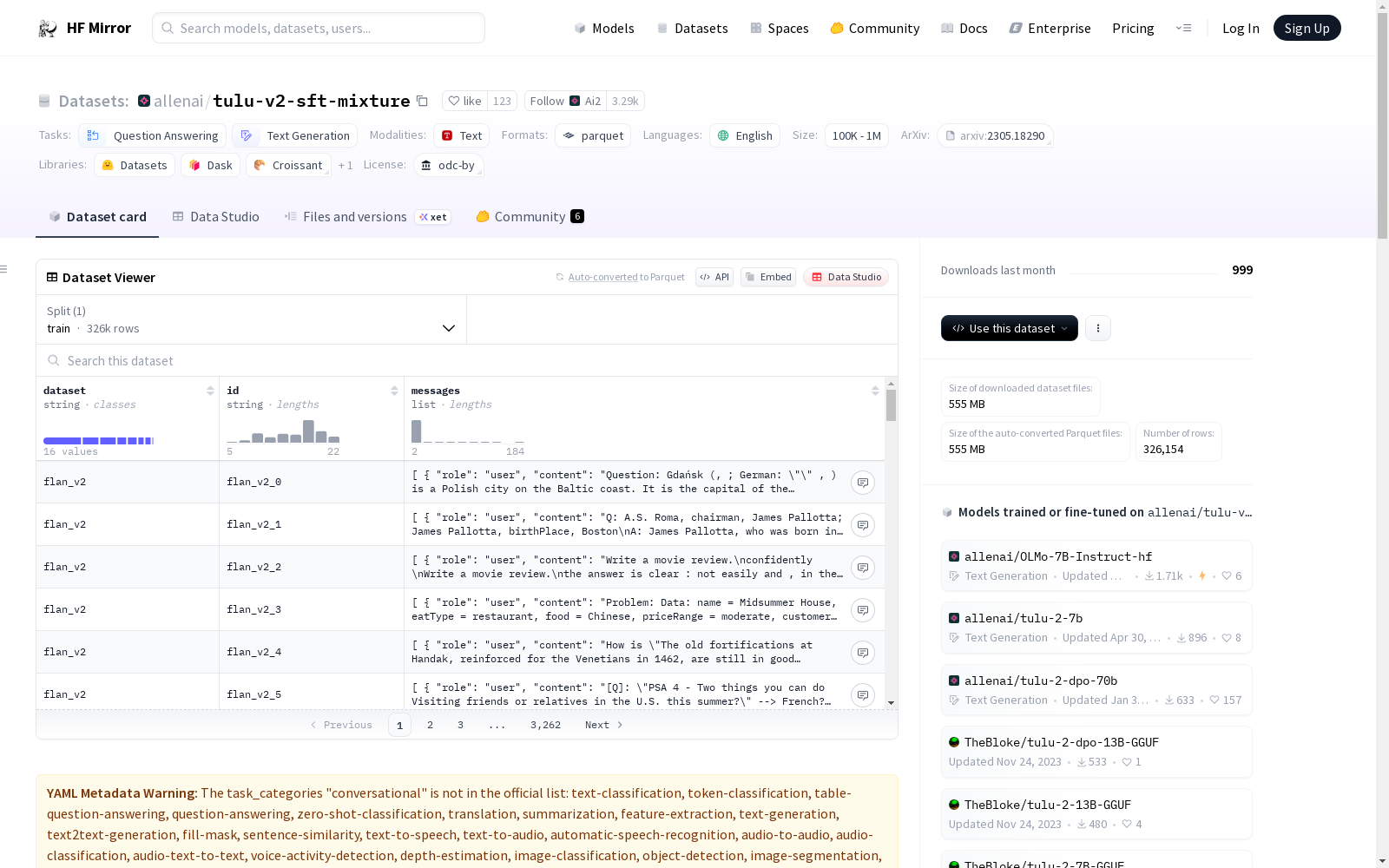Click the id lengths histogram
The height and width of the screenshot is (868, 1389).
[283, 431]
